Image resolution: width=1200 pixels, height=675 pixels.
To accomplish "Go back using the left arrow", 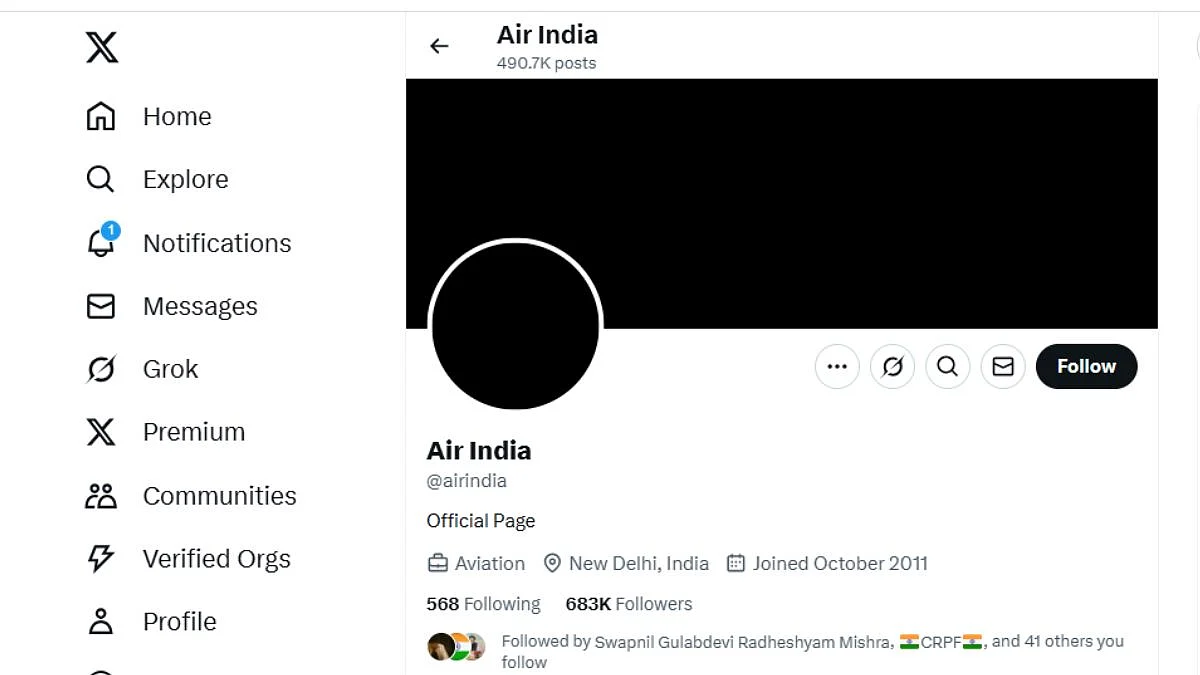I will pos(439,46).
